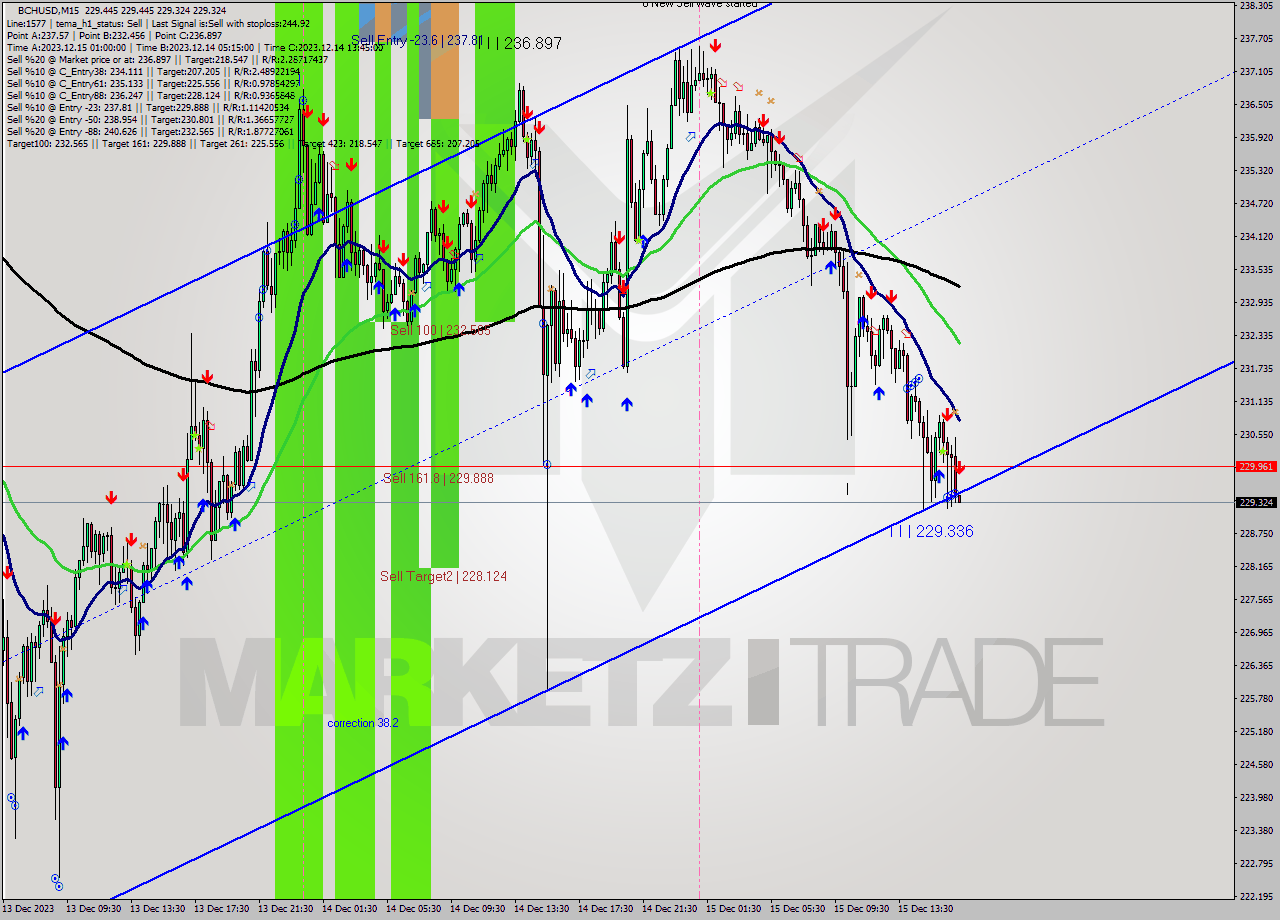
Task: Select the red 229.961 price level tag
Action: click(x=1256, y=466)
